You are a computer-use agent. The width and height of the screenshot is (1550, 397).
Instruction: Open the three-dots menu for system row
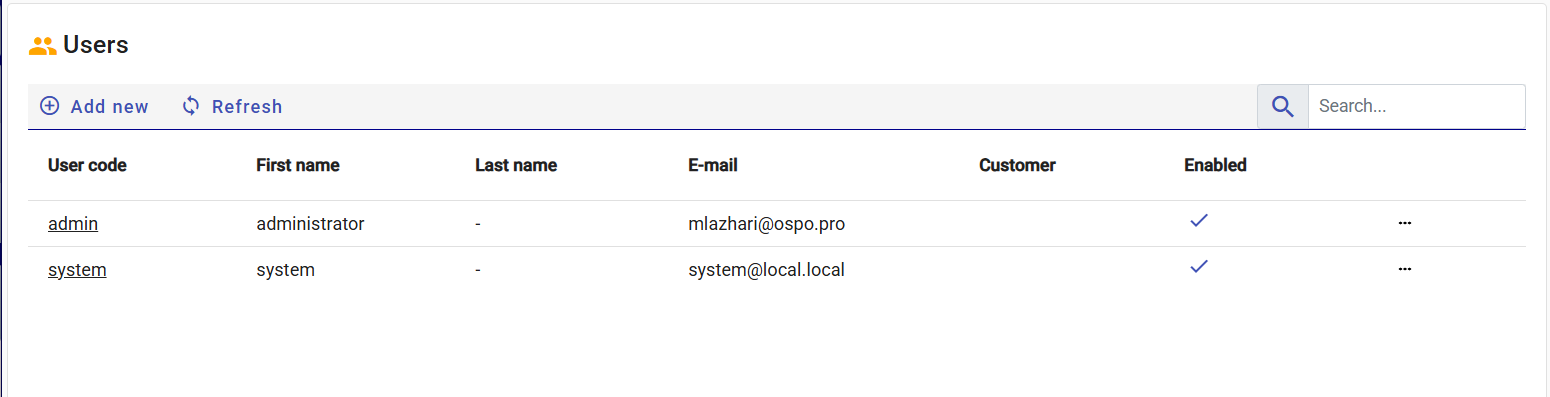point(1404,269)
